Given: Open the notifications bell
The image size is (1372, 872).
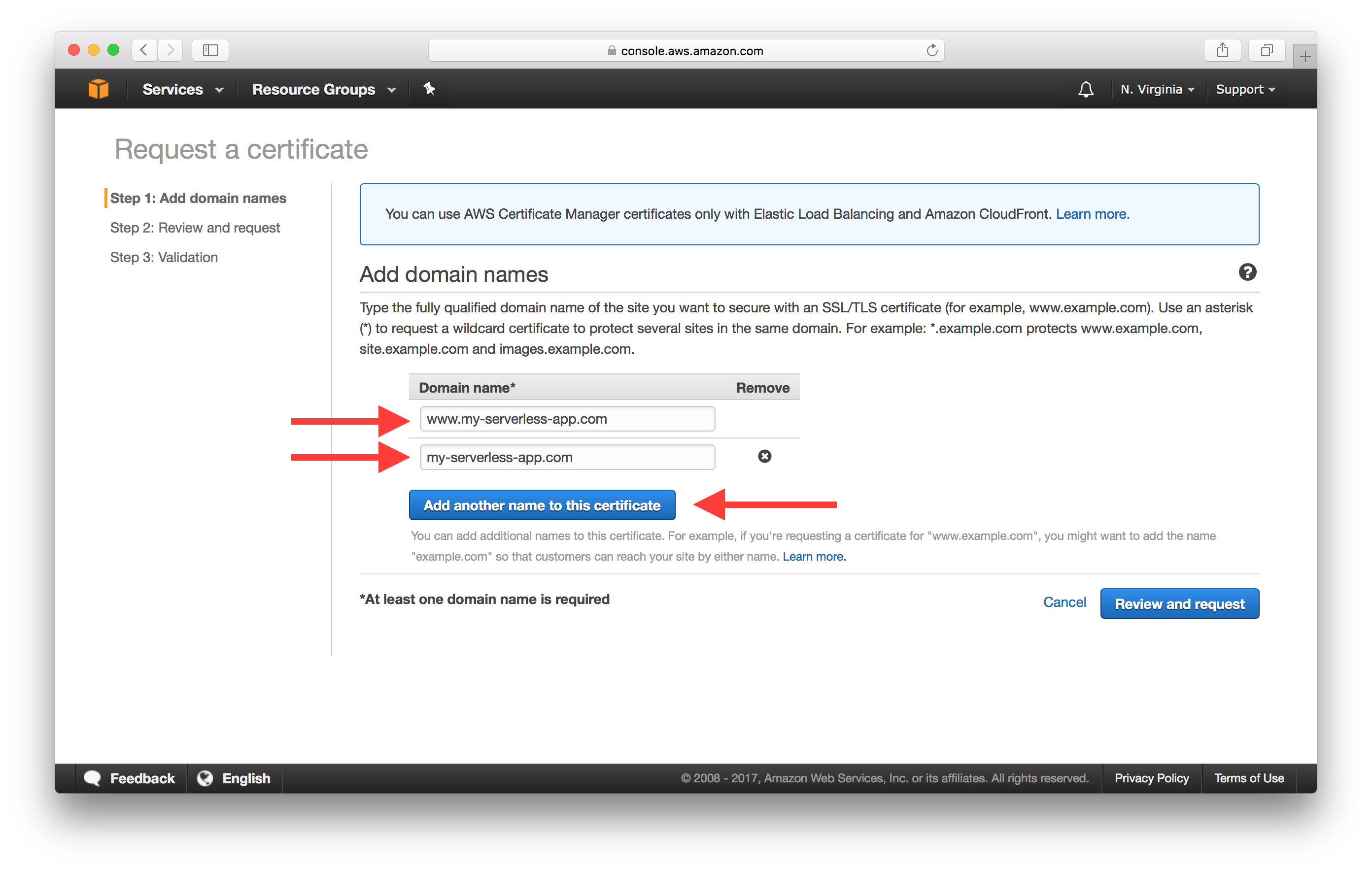Looking at the screenshot, I should [1085, 90].
